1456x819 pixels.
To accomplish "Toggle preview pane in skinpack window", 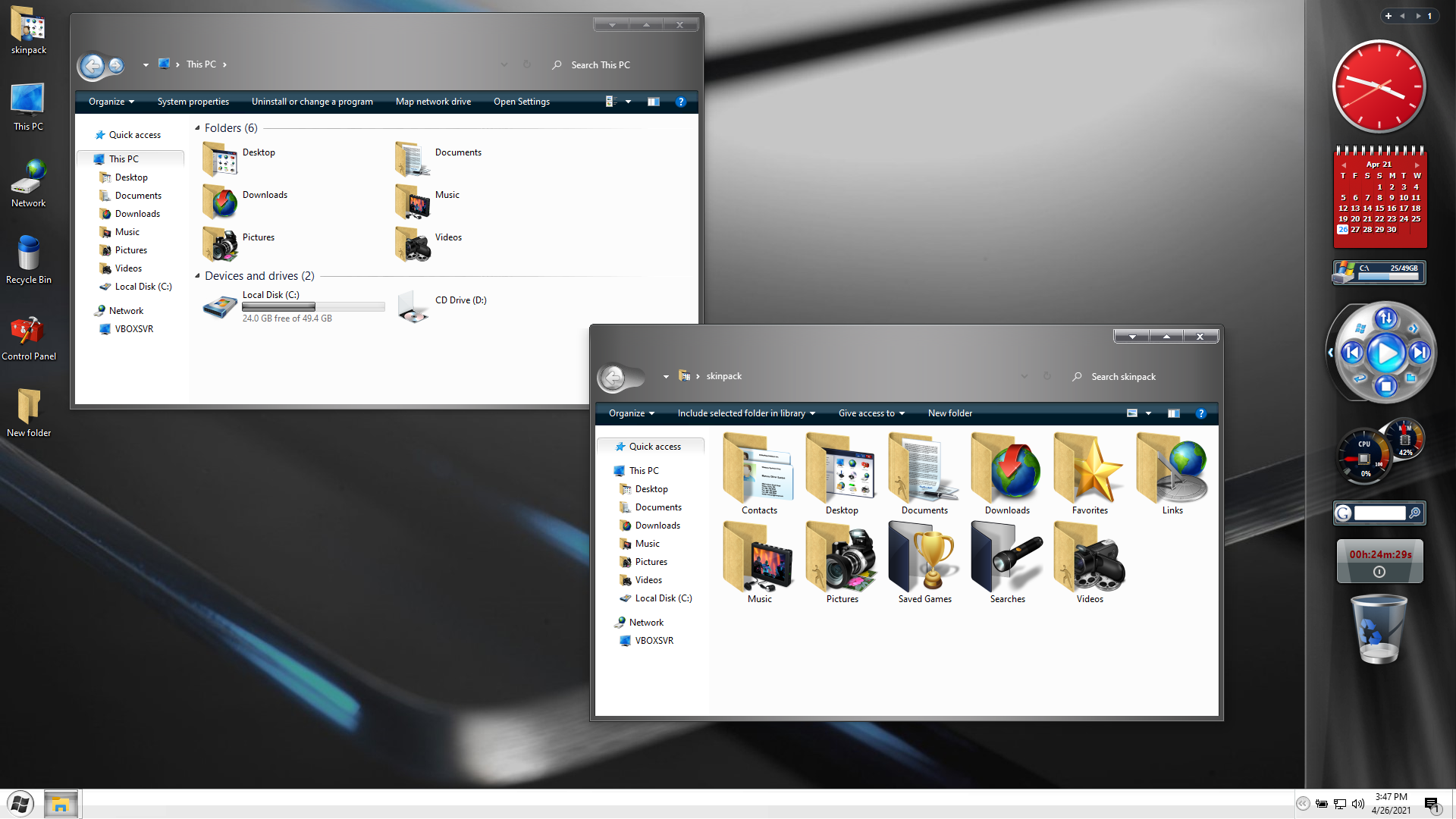I will [x=1173, y=413].
